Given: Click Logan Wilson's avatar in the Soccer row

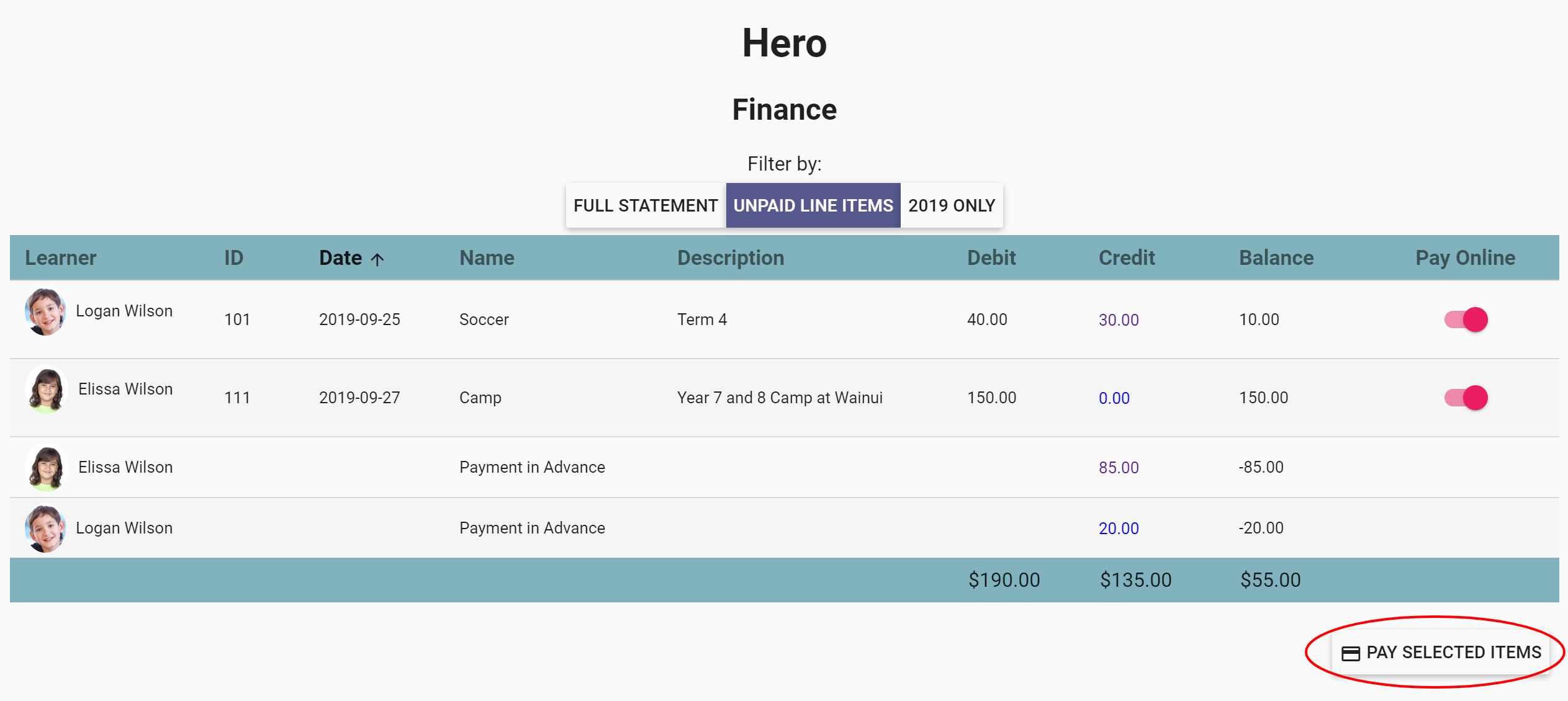Looking at the screenshot, I should 45,311.
